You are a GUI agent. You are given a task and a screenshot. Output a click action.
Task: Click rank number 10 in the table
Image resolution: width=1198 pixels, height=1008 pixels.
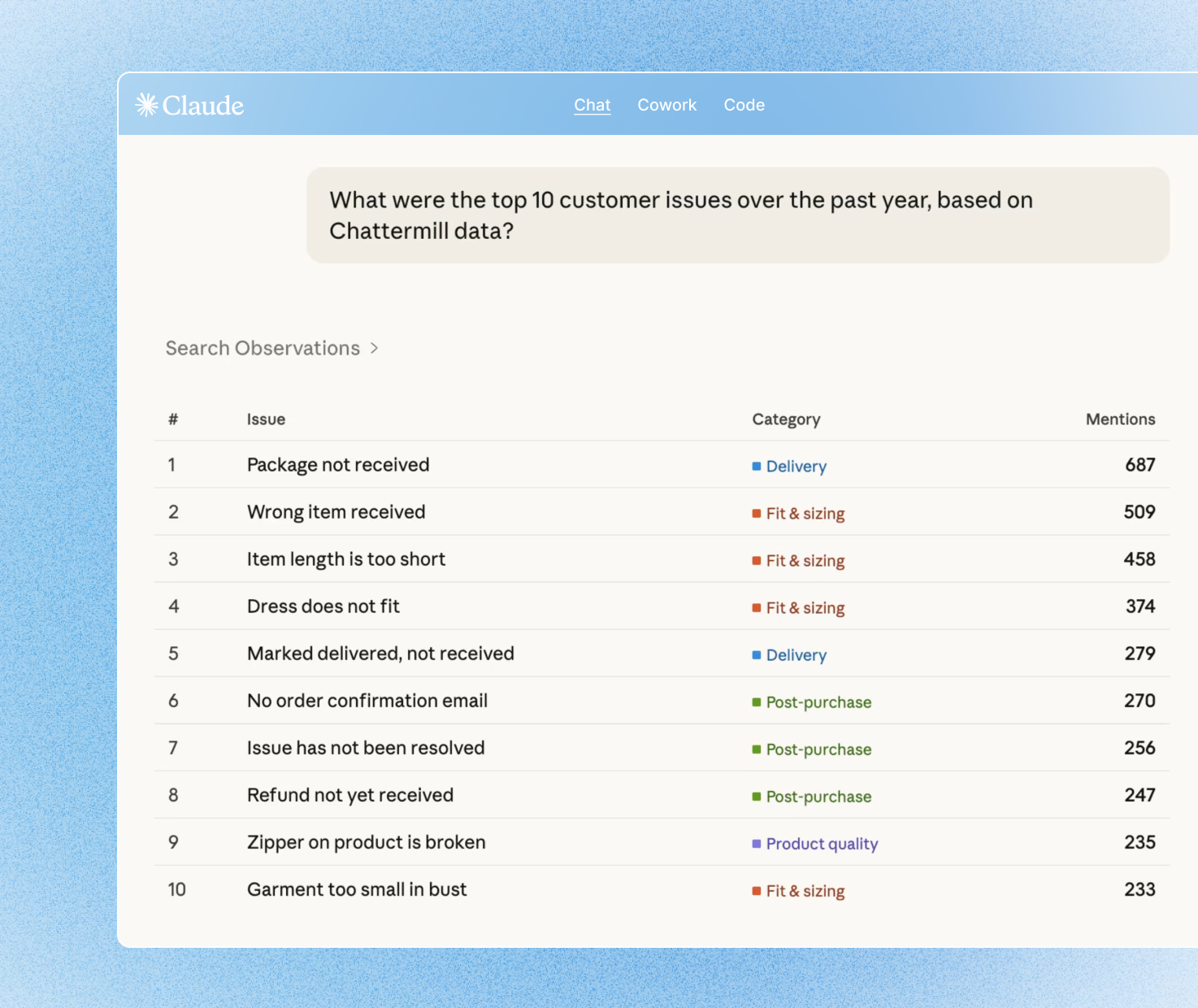point(177,889)
